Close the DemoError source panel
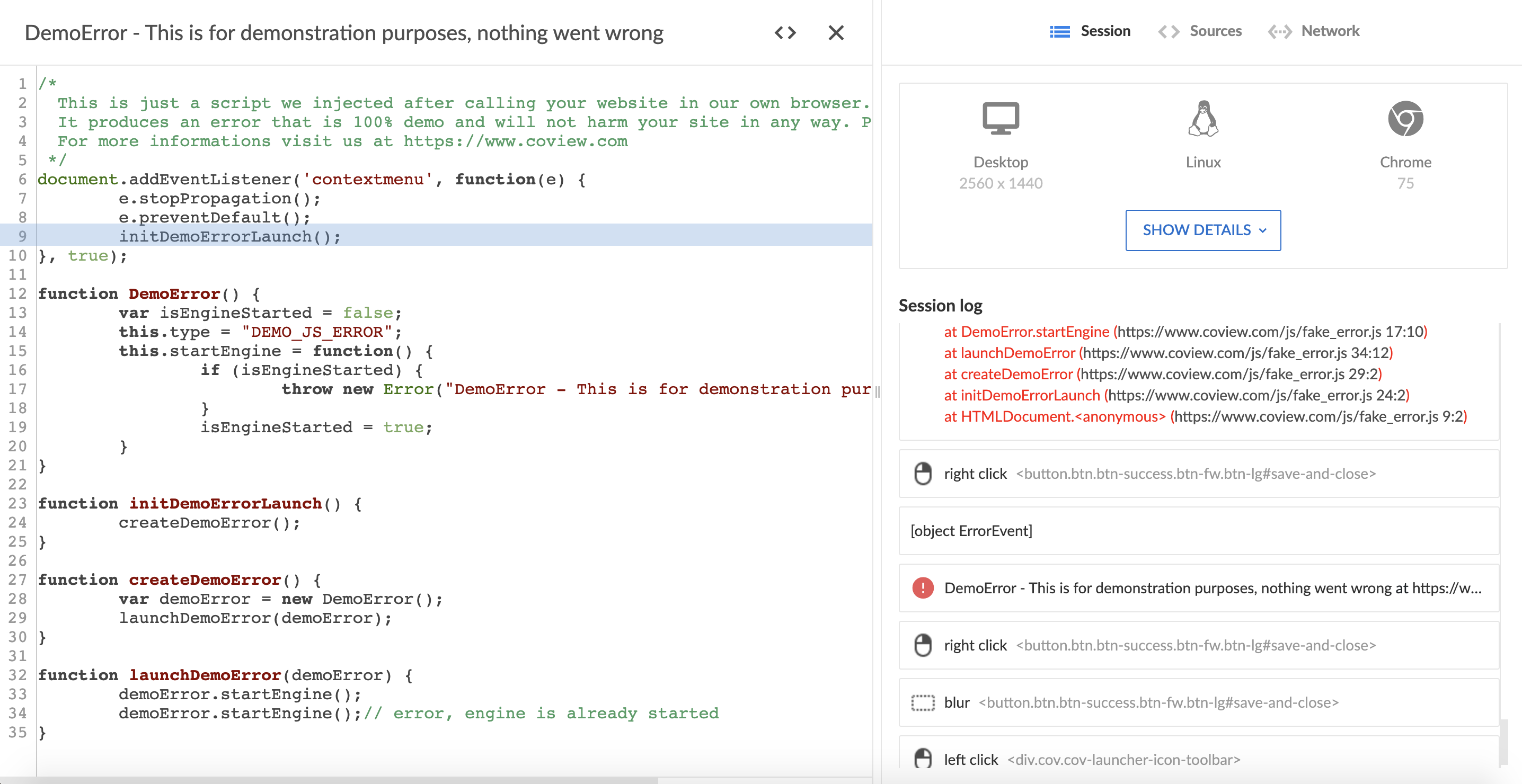1522x784 pixels. (836, 32)
